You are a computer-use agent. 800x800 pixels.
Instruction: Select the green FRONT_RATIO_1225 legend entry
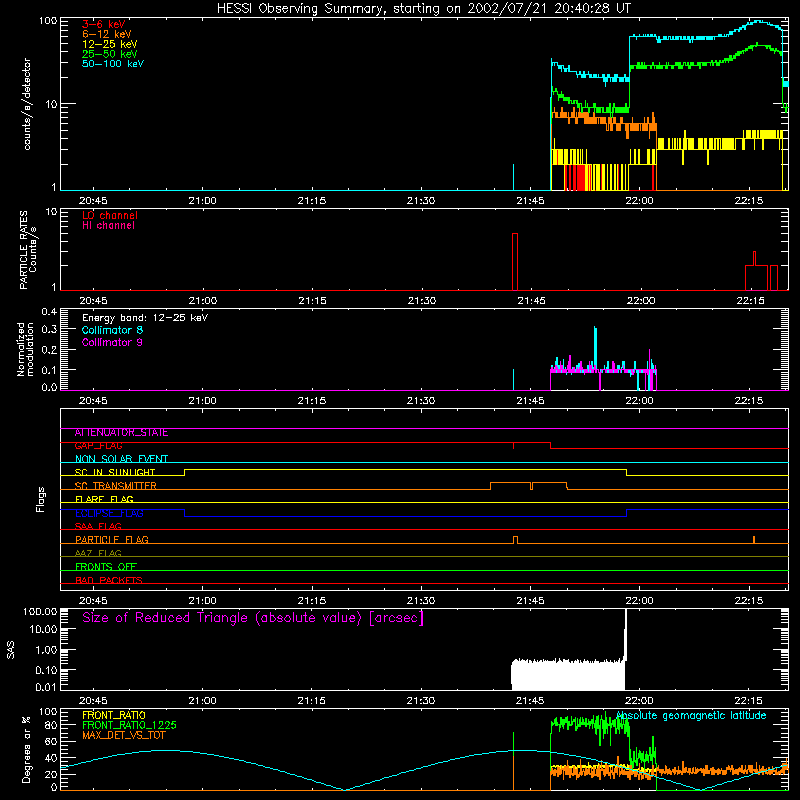(130, 725)
